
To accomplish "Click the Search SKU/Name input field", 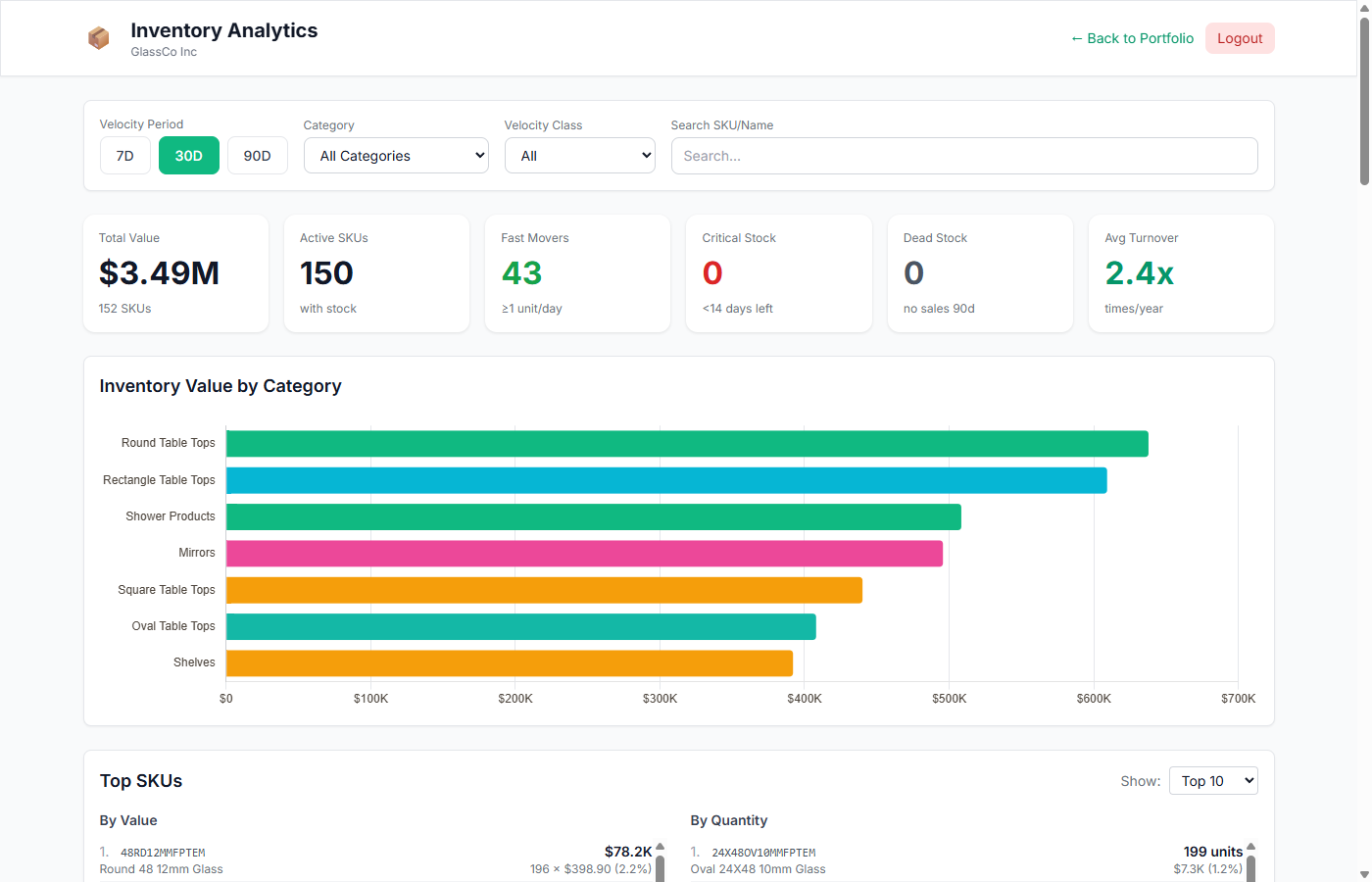I will (x=964, y=155).
